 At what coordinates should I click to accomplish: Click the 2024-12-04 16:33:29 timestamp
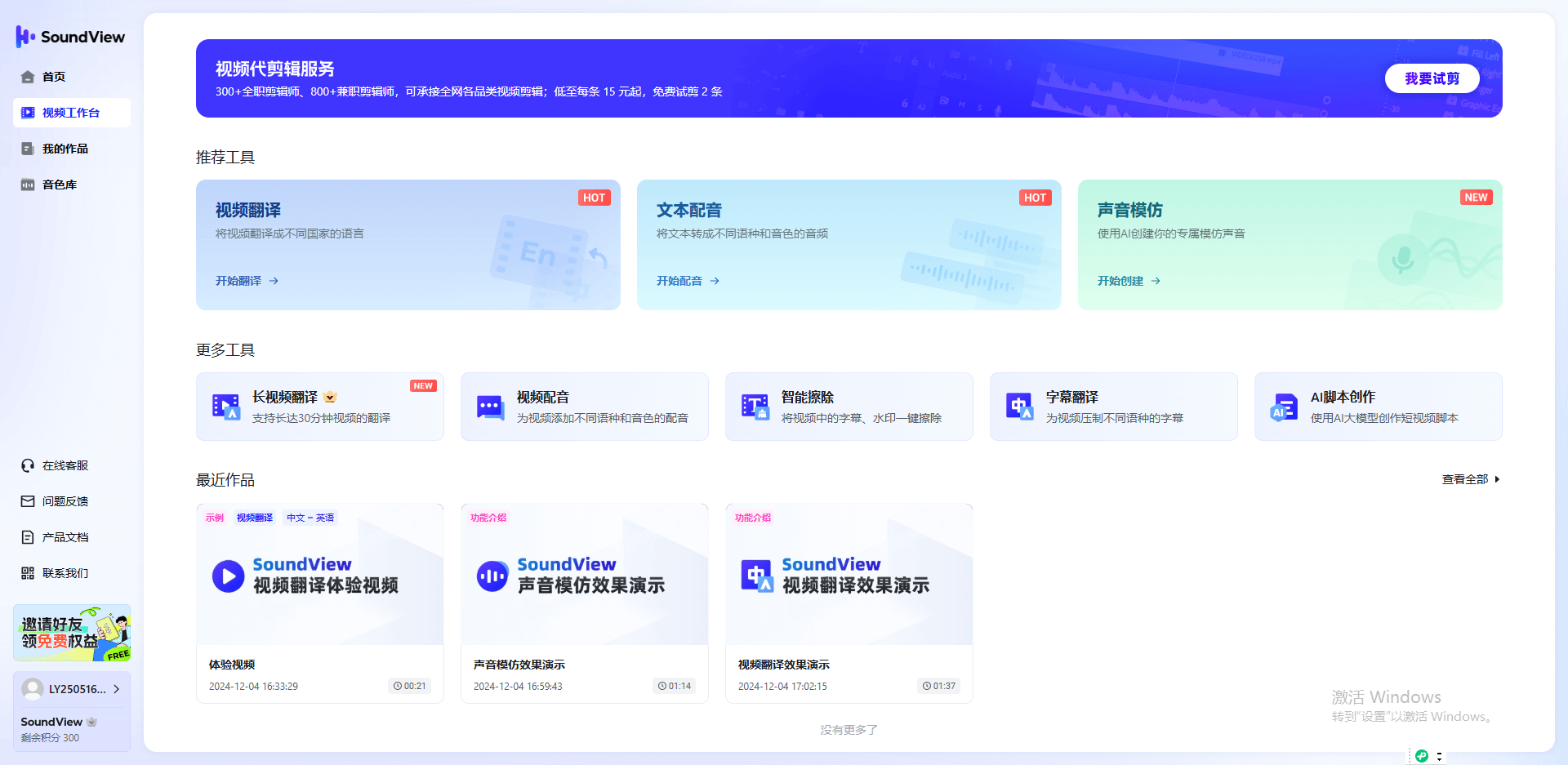point(253,687)
